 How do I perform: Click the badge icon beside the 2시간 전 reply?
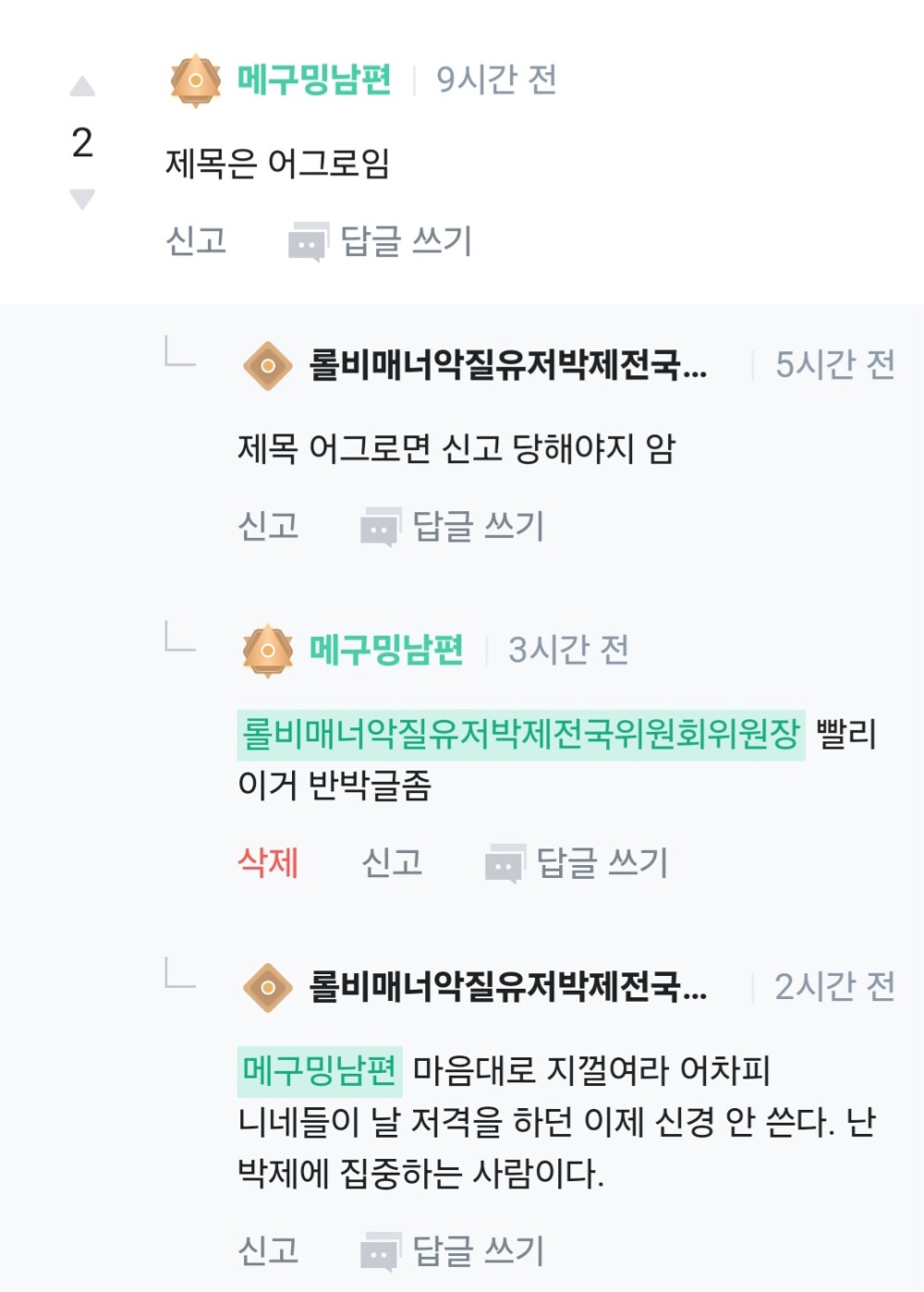tap(268, 987)
